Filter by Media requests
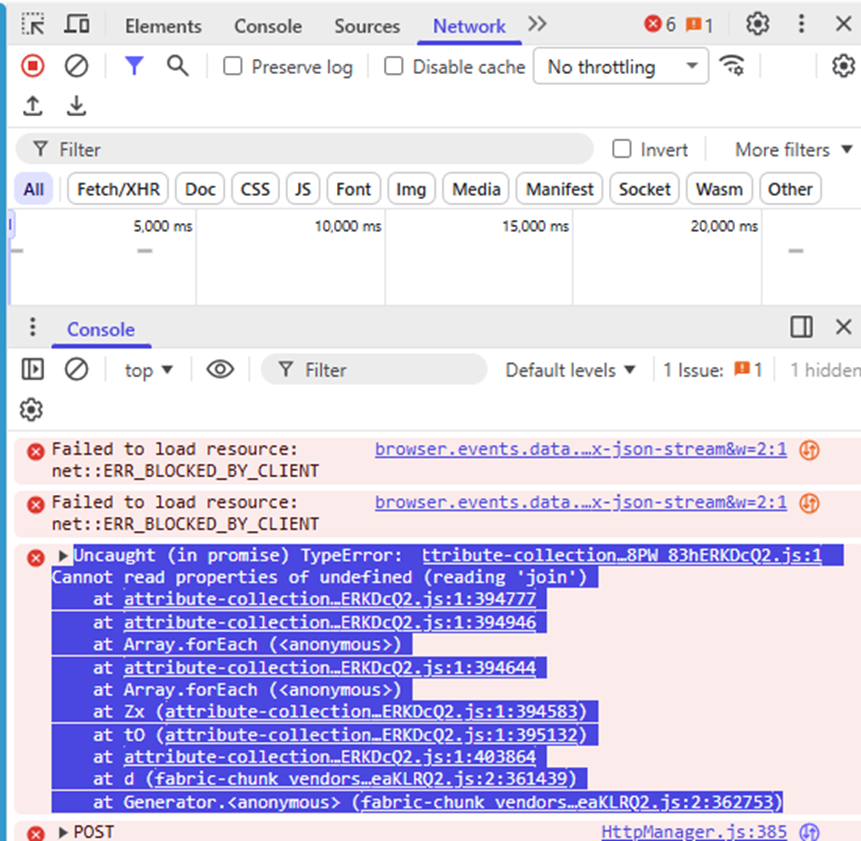The height and width of the screenshot is (841, 861). (x=476, y=189)
